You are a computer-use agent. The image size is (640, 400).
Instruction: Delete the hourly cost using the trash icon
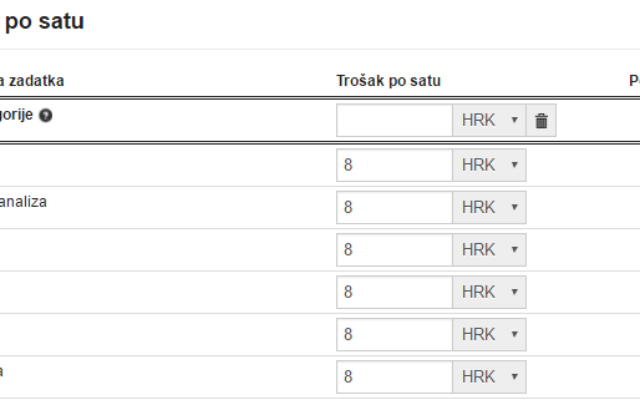(x=541, y=120)
